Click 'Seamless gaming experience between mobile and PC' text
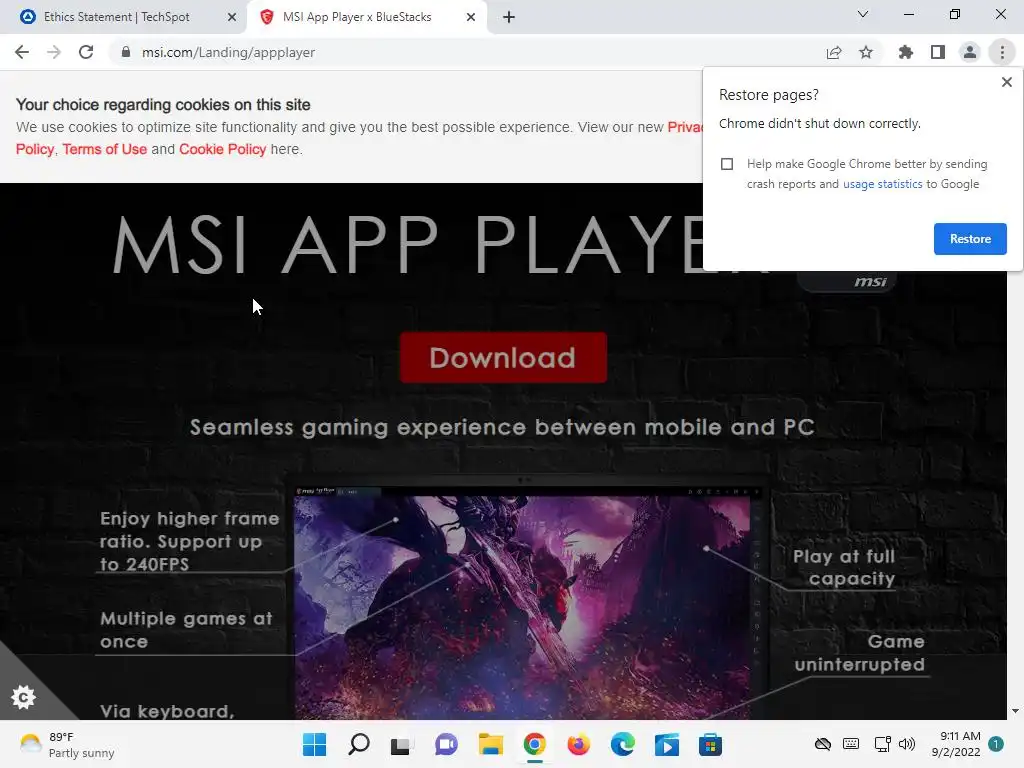The height and width of the screenshot is (768, 1024). point(502,427)
